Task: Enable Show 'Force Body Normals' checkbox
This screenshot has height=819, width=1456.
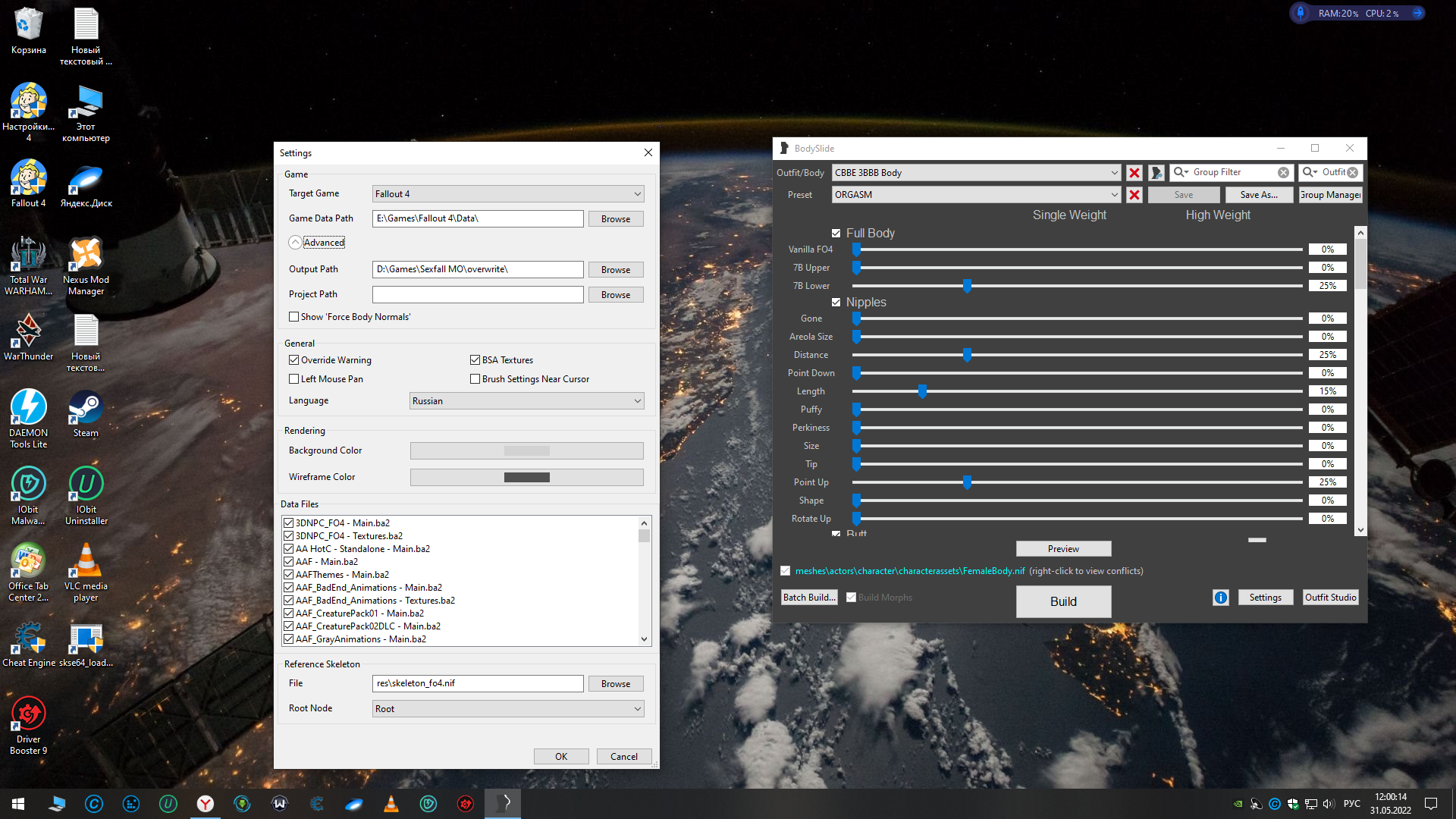Action: 294,317
